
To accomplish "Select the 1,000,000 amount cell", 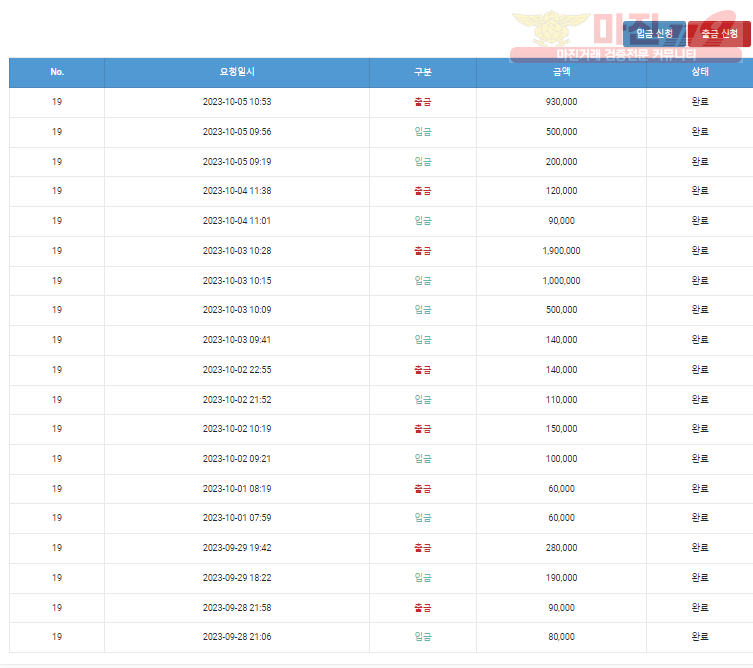I will [x=561, y=281].
